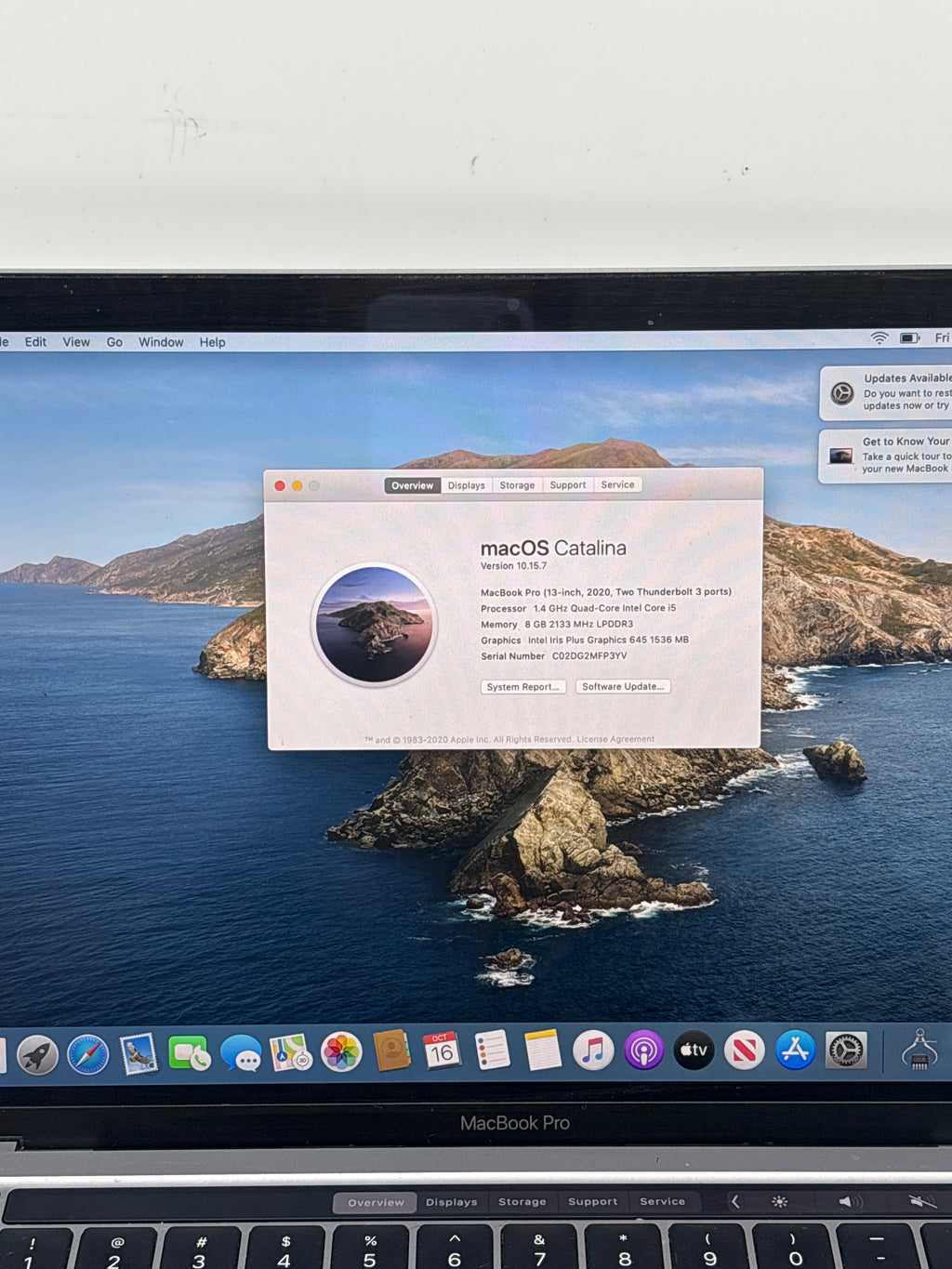This screenshot has width=952, height=1269.
Task: Open Launchpad from the Dock
Action: point(38,1056)
